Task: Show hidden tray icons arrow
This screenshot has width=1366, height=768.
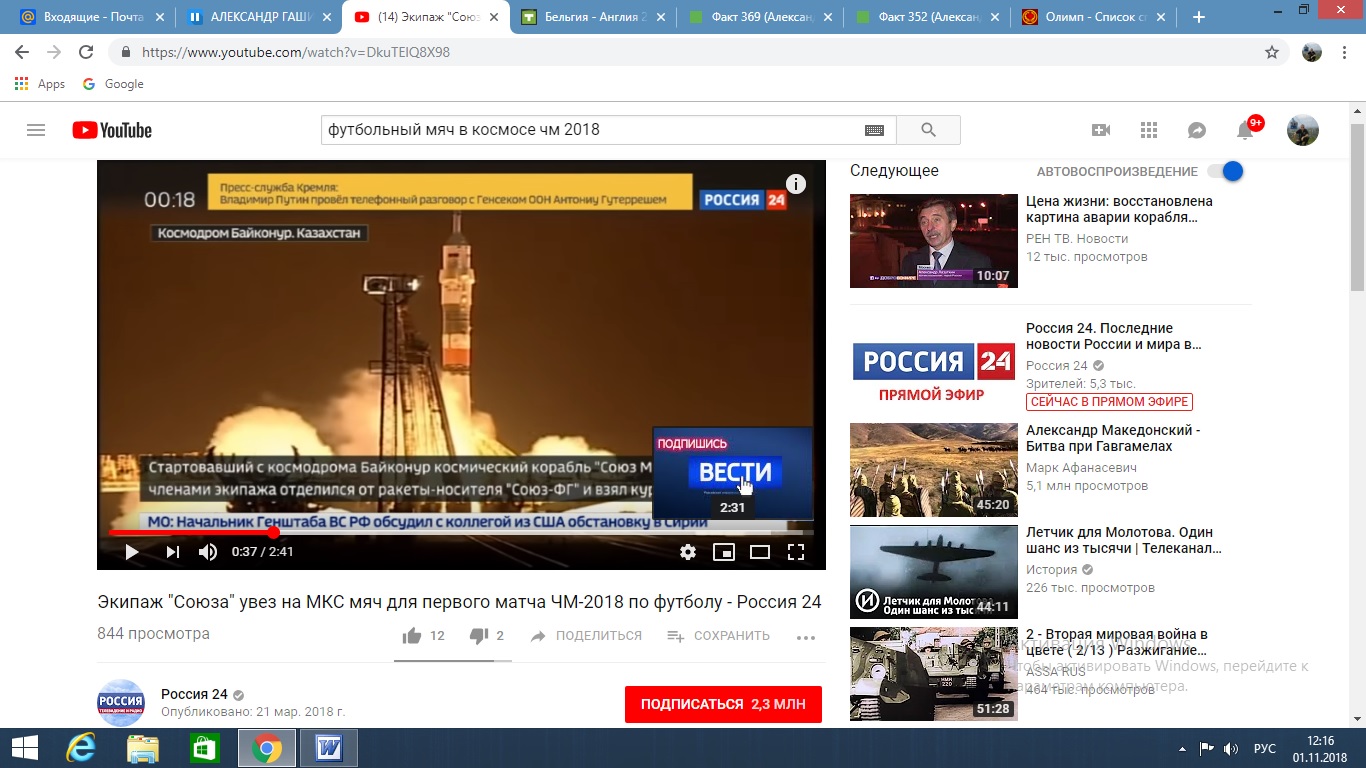Action: (x=1183, y=748)
